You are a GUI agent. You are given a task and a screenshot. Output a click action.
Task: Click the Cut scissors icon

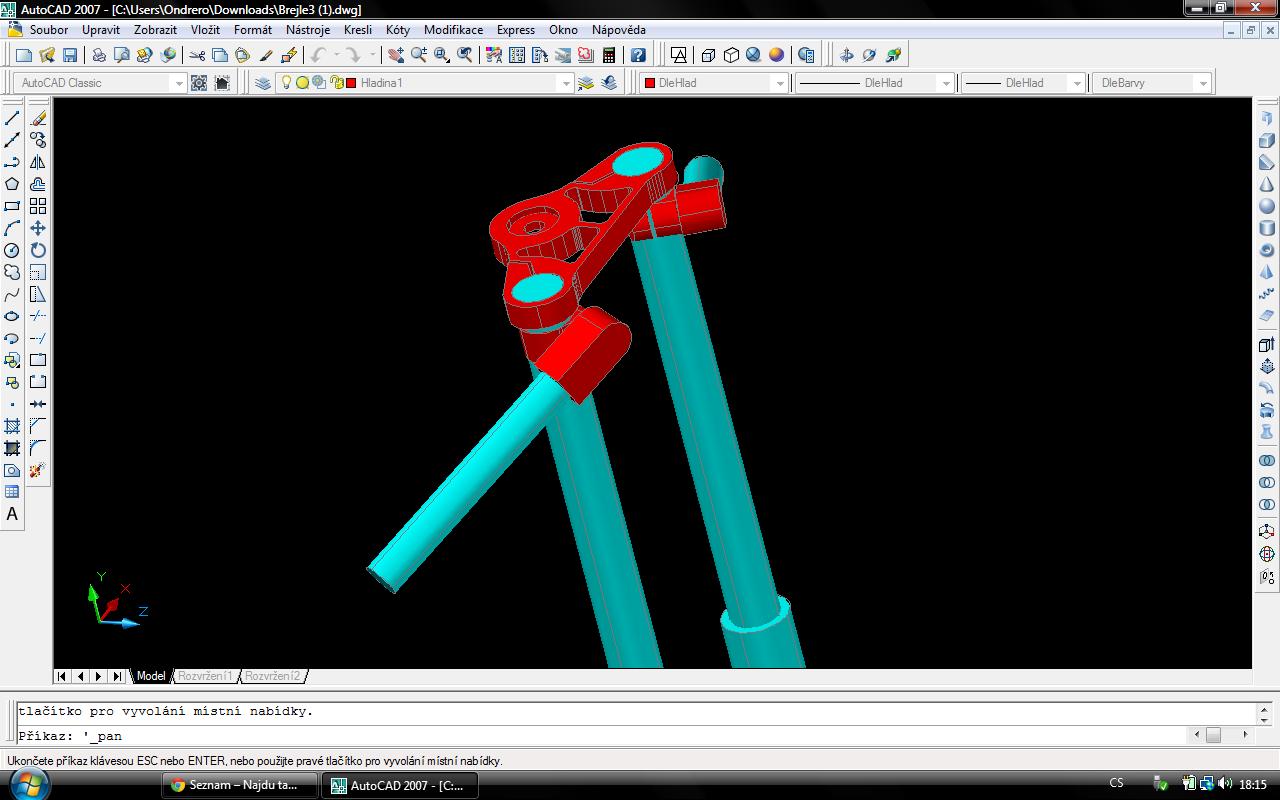[x=197, y=55]
